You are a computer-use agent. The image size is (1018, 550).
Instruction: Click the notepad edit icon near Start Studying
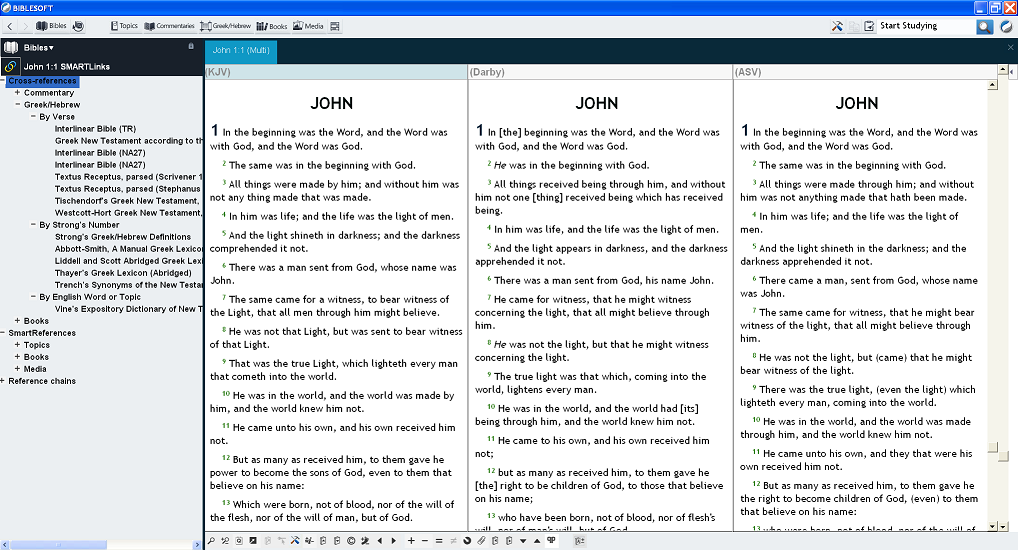[869, 26]
